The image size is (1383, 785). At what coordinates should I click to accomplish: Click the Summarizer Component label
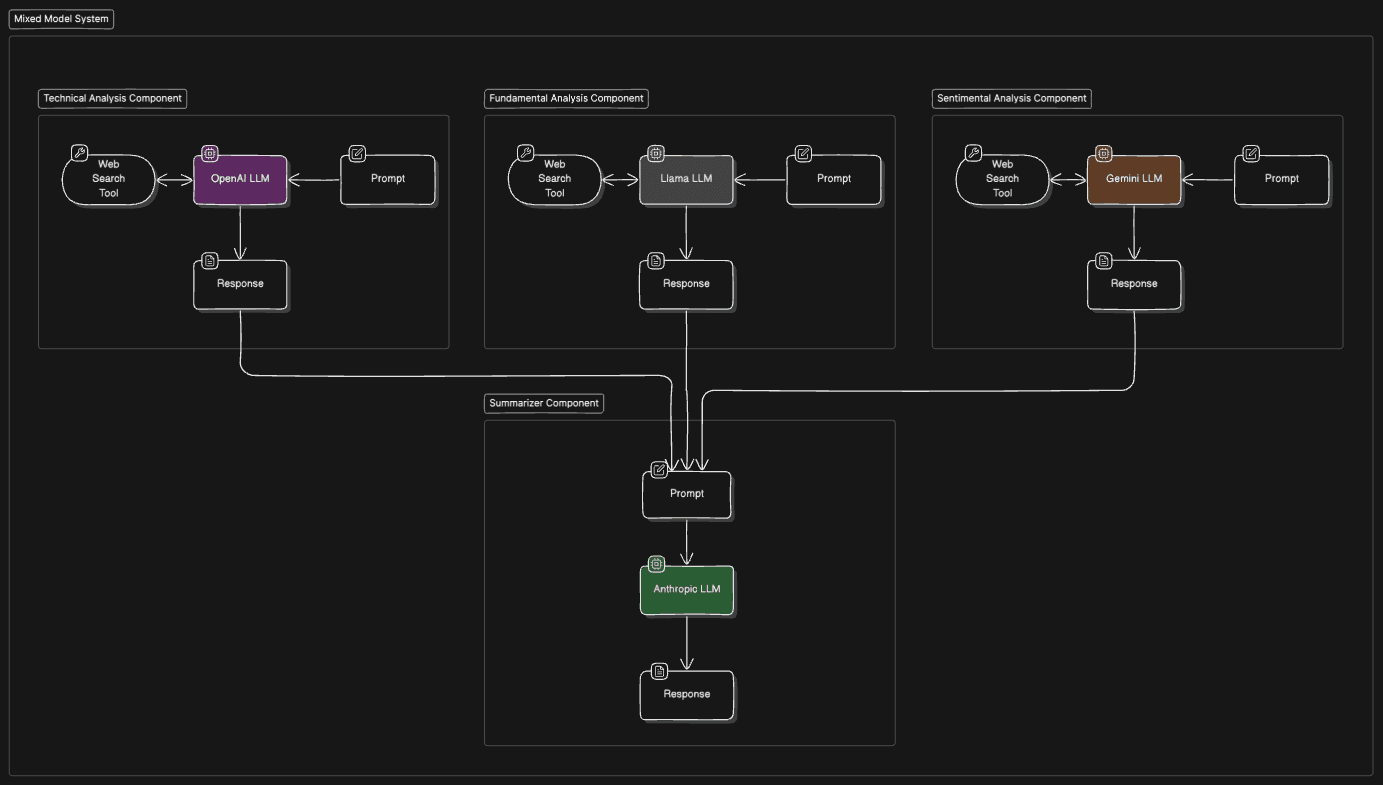click(544, 403)
